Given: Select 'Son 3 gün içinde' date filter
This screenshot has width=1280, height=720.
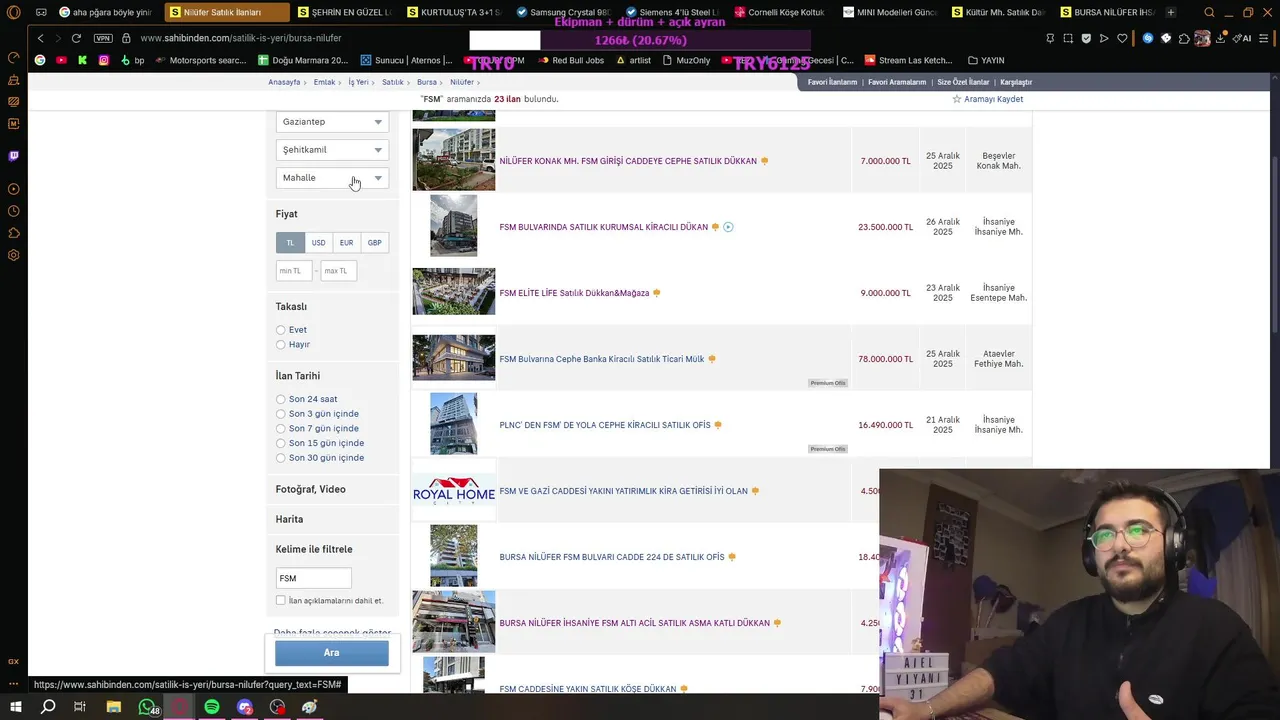Looking at the screenshot, I should tap(281, 414).
